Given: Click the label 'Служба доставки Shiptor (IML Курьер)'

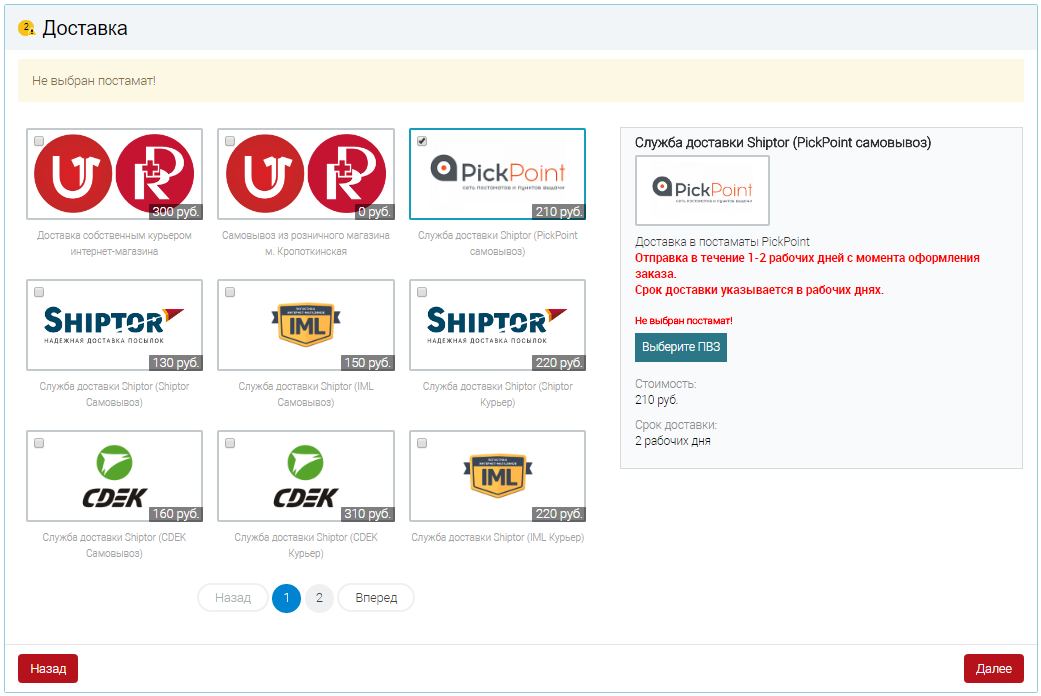Looking at the screenshot, I should tap(497, 537).
